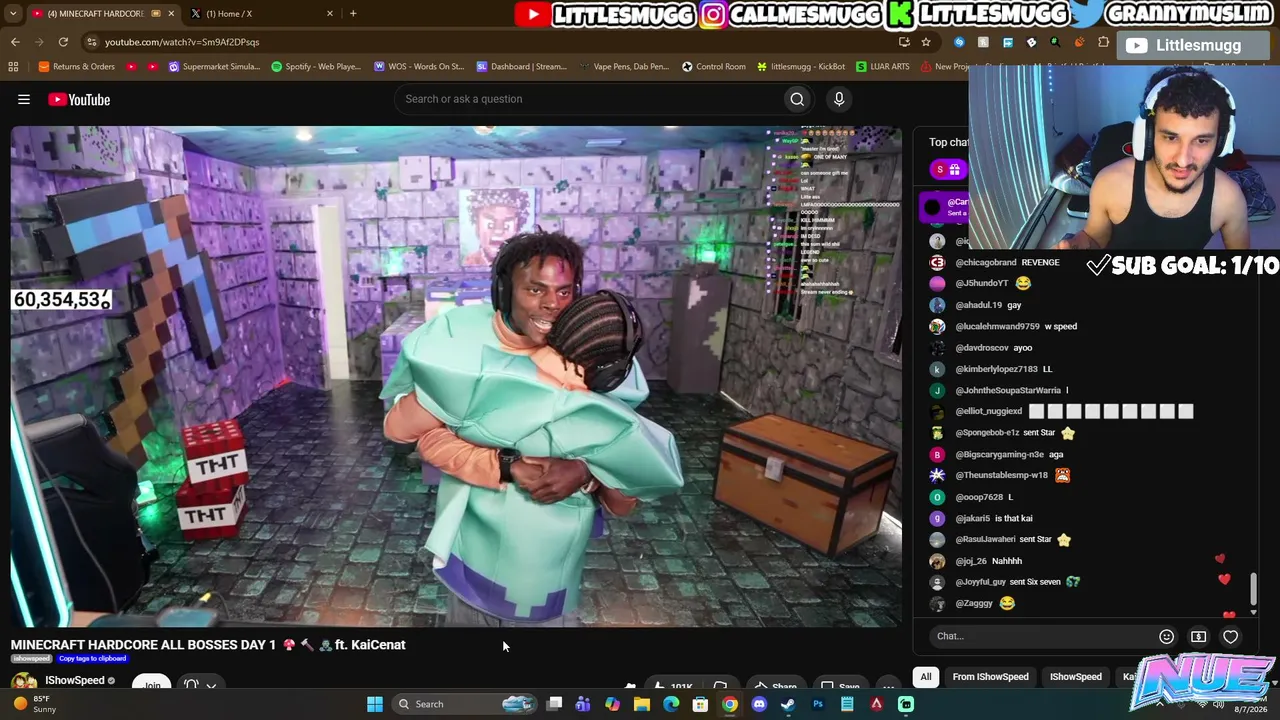Image resolution: width=1280 pixels, height=720 pixels.
Task: Open the WOS Words On Stream bookmark
Action: click(419, 67)
